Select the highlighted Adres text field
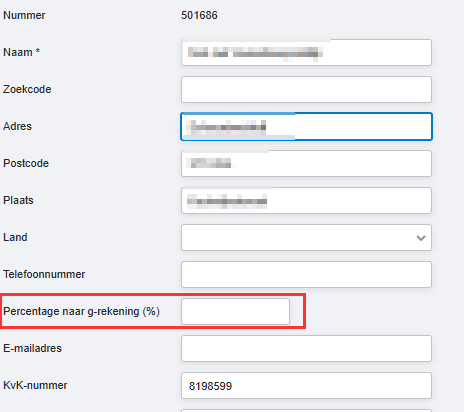The image size is (464, 412). 306,126
